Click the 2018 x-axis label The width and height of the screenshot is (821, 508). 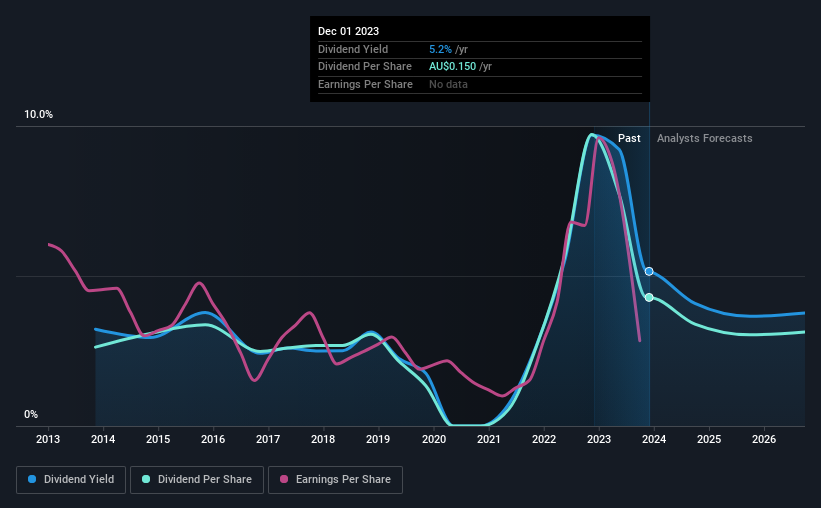coord(323,439)
